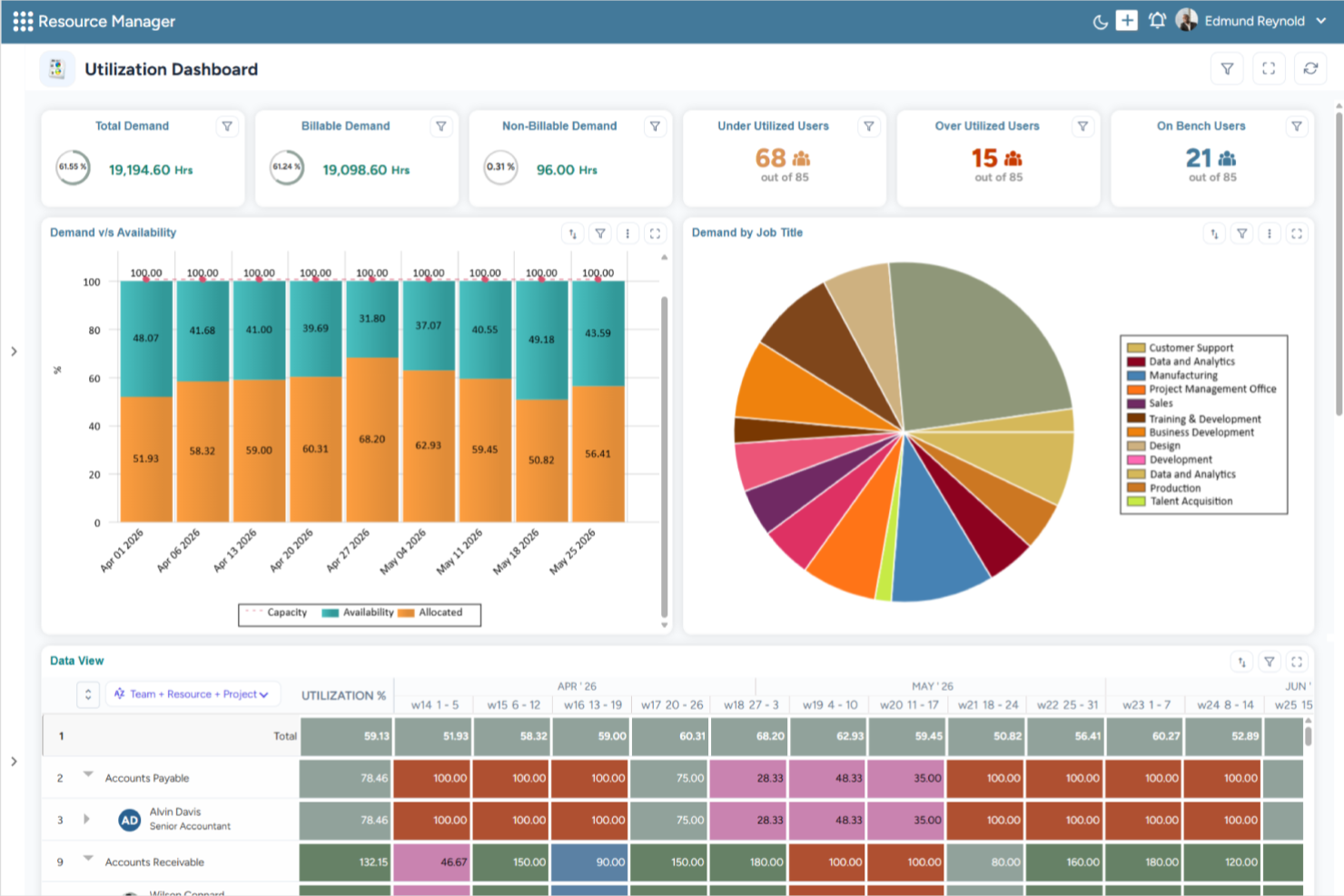
Task: Select the Alvin Davis resource name
Action: coord(175,812)
